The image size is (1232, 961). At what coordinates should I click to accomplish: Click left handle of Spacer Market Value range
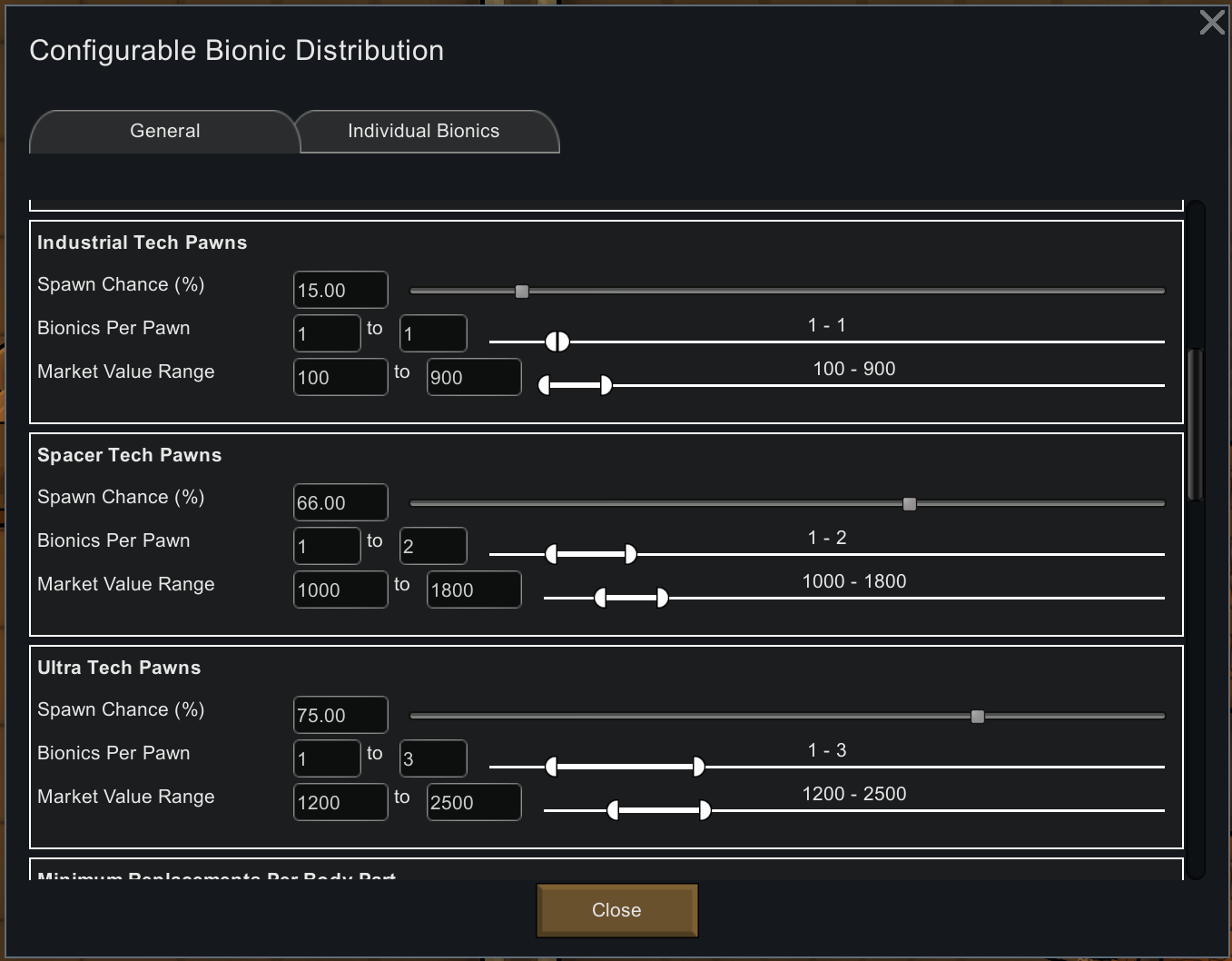pos(600,598)
